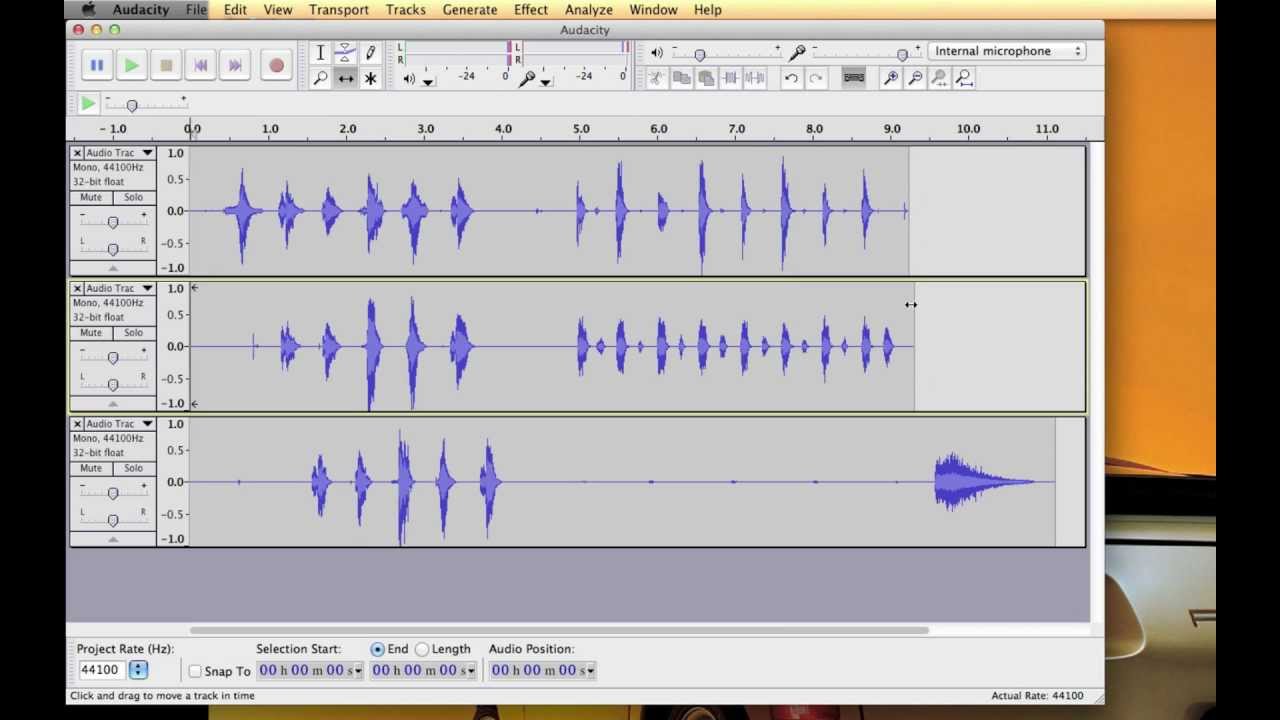Click the Zoom In icon
Screen dimensions: 1280x720
[x=890, y=78]
